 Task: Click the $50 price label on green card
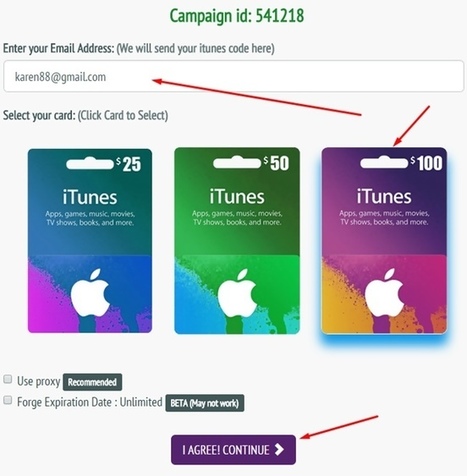click(276, 163)
